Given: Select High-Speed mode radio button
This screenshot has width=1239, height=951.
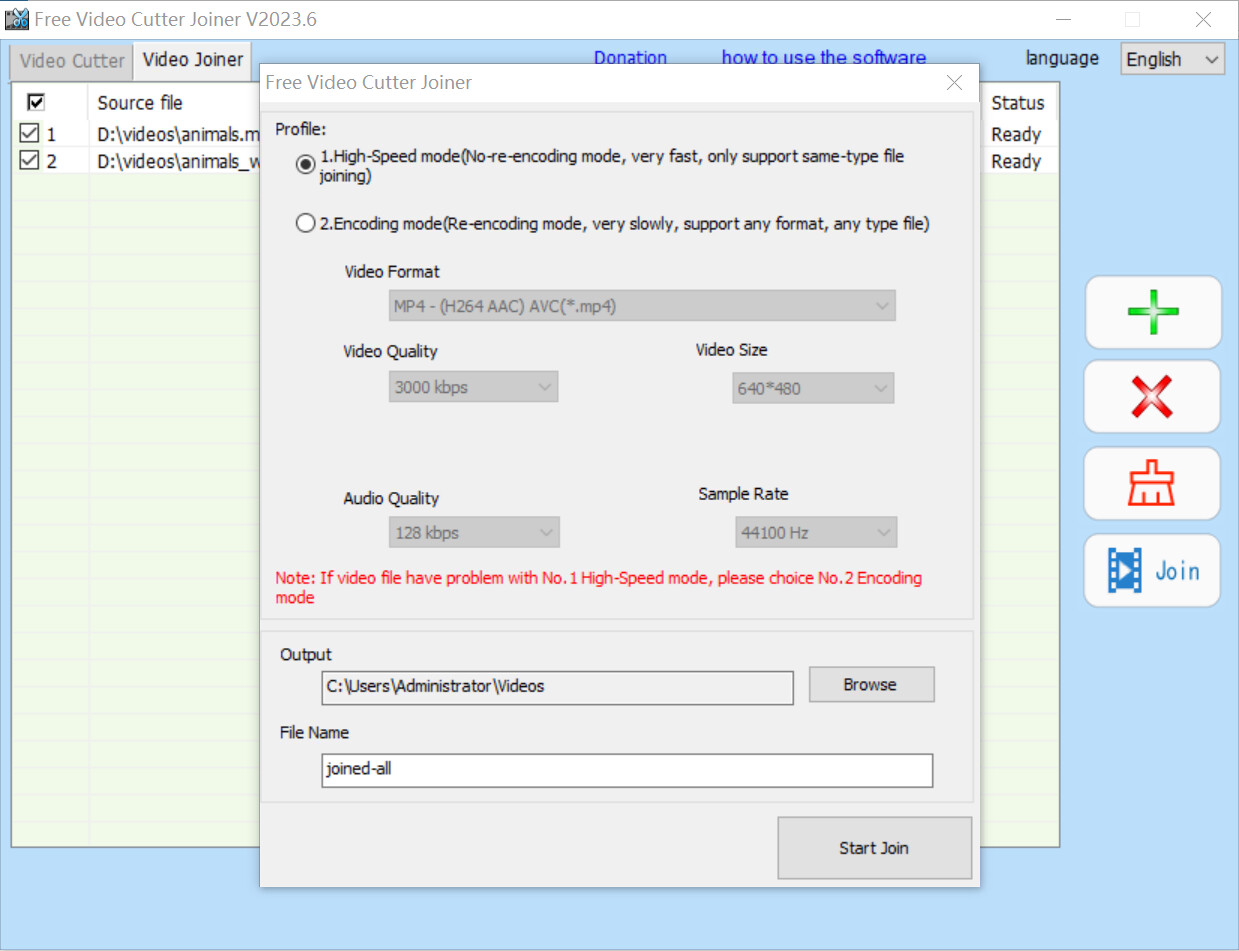Looking at the screenshot, I should pos(306,165).
